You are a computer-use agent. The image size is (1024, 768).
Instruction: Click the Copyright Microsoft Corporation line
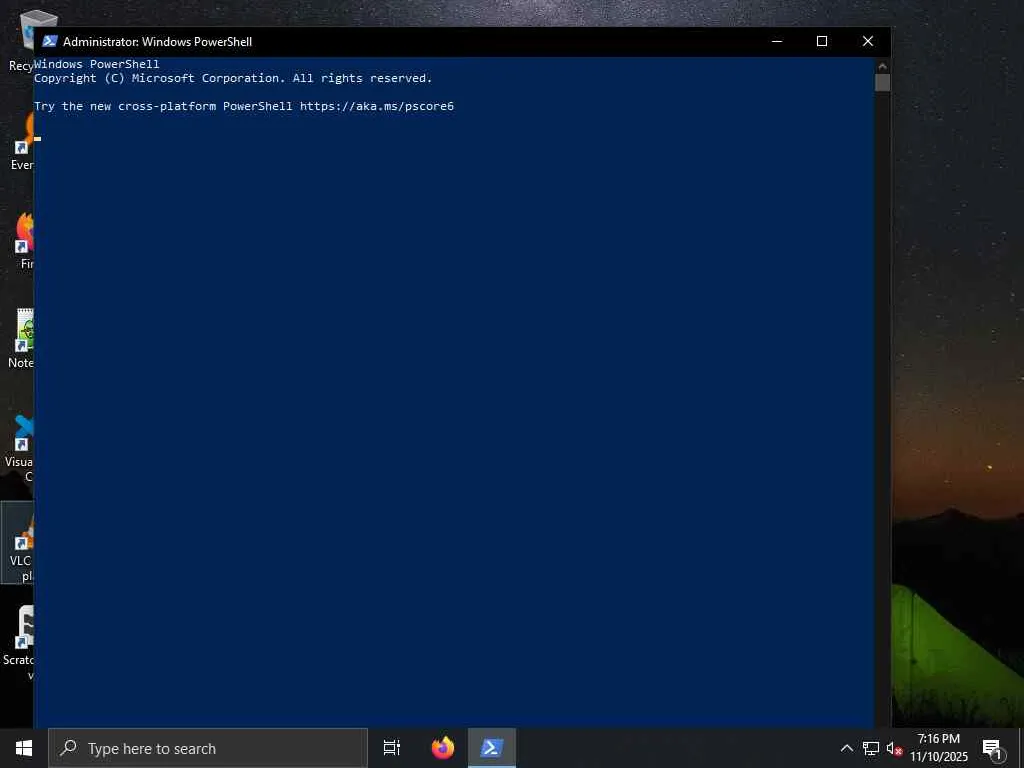pyautogui.click(x=233, y=78)
